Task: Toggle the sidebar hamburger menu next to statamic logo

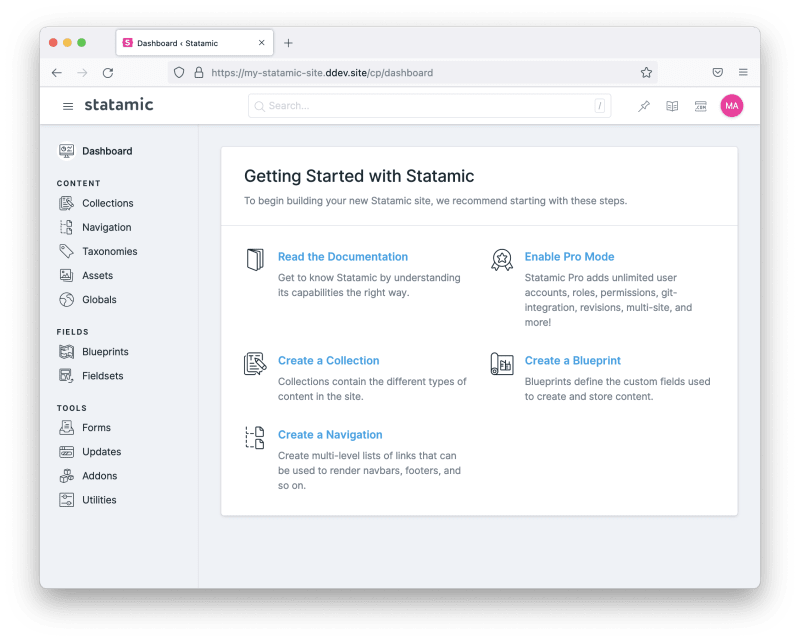Action: [68, 106]
